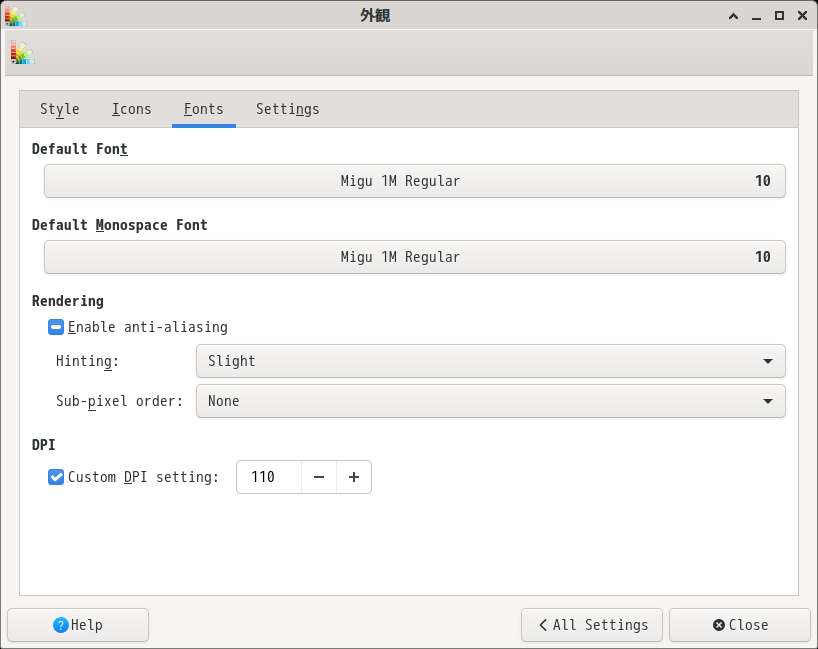Click the blue question mark Help icon

tap(61, 625)
